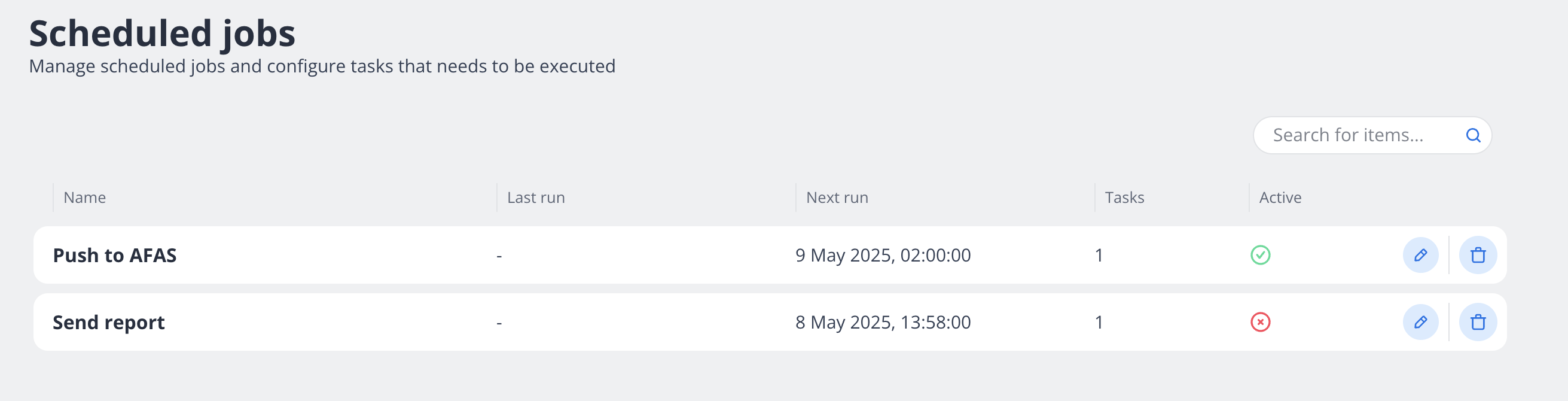Image resolution: width=1568 pixels, height=401 pixels.
Task: Click trash icon for Send report
Action: [x=1477, y=322]
